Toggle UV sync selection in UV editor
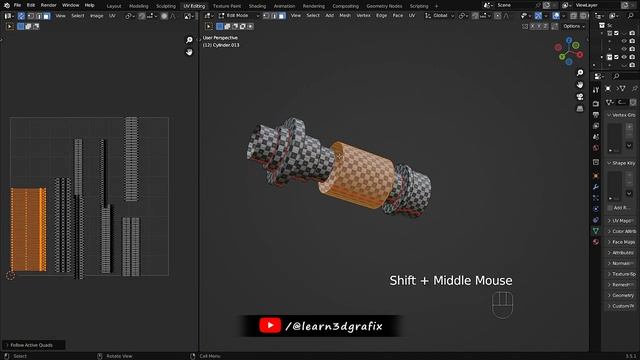 point(21,16)
